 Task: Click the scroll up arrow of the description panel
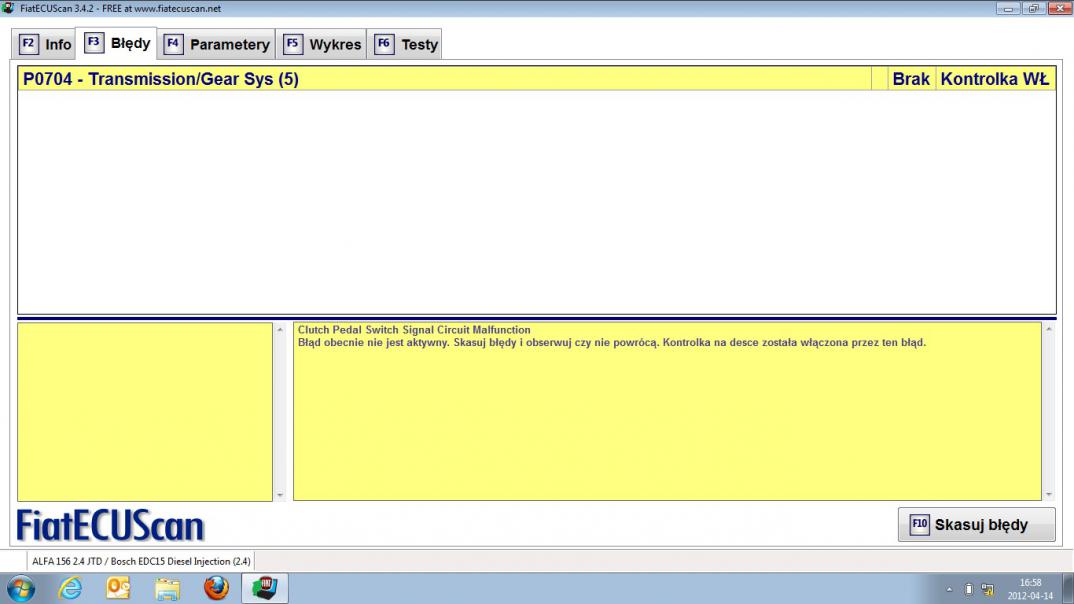pyautogui.click(x=1049, y=329)
